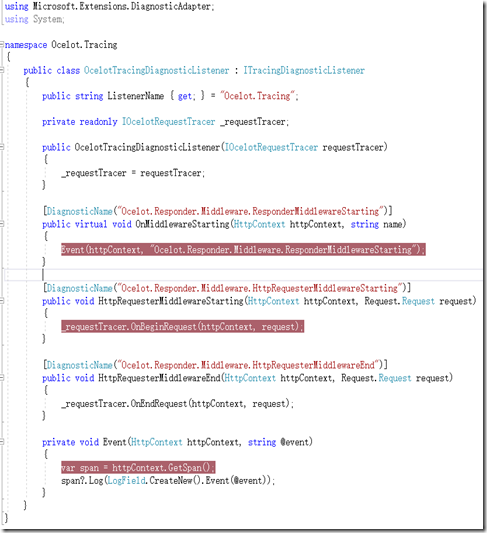487x533 pixels.
Task: Click the highlighted 'var span = httpContext.GetSpan();' line
Action: tap(138, 467)
